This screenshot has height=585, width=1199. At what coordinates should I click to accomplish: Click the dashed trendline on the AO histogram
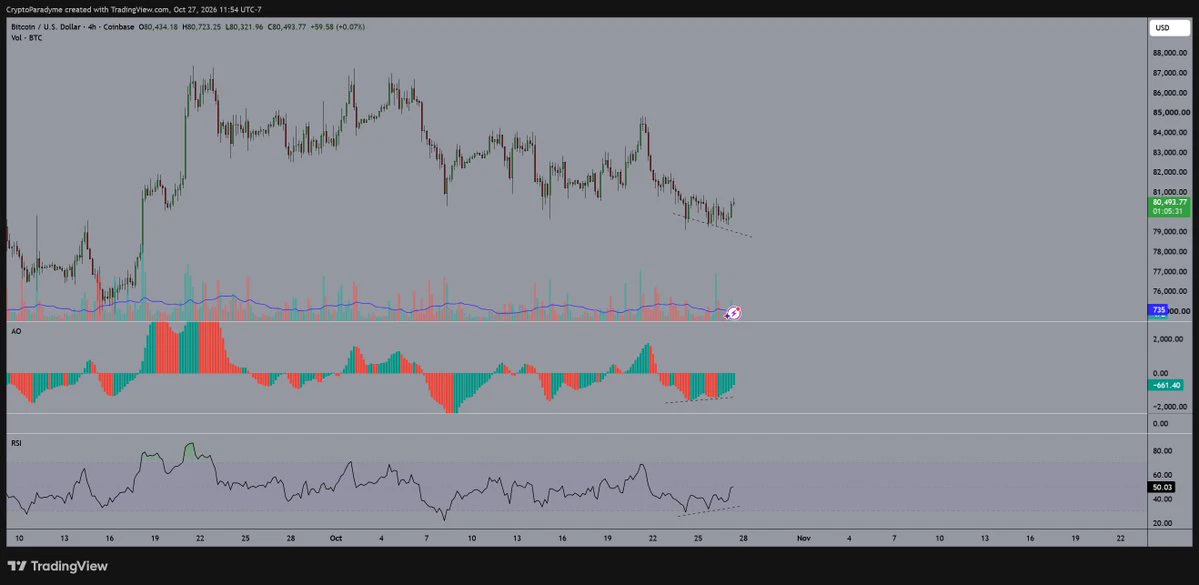(x=700, y=400)
